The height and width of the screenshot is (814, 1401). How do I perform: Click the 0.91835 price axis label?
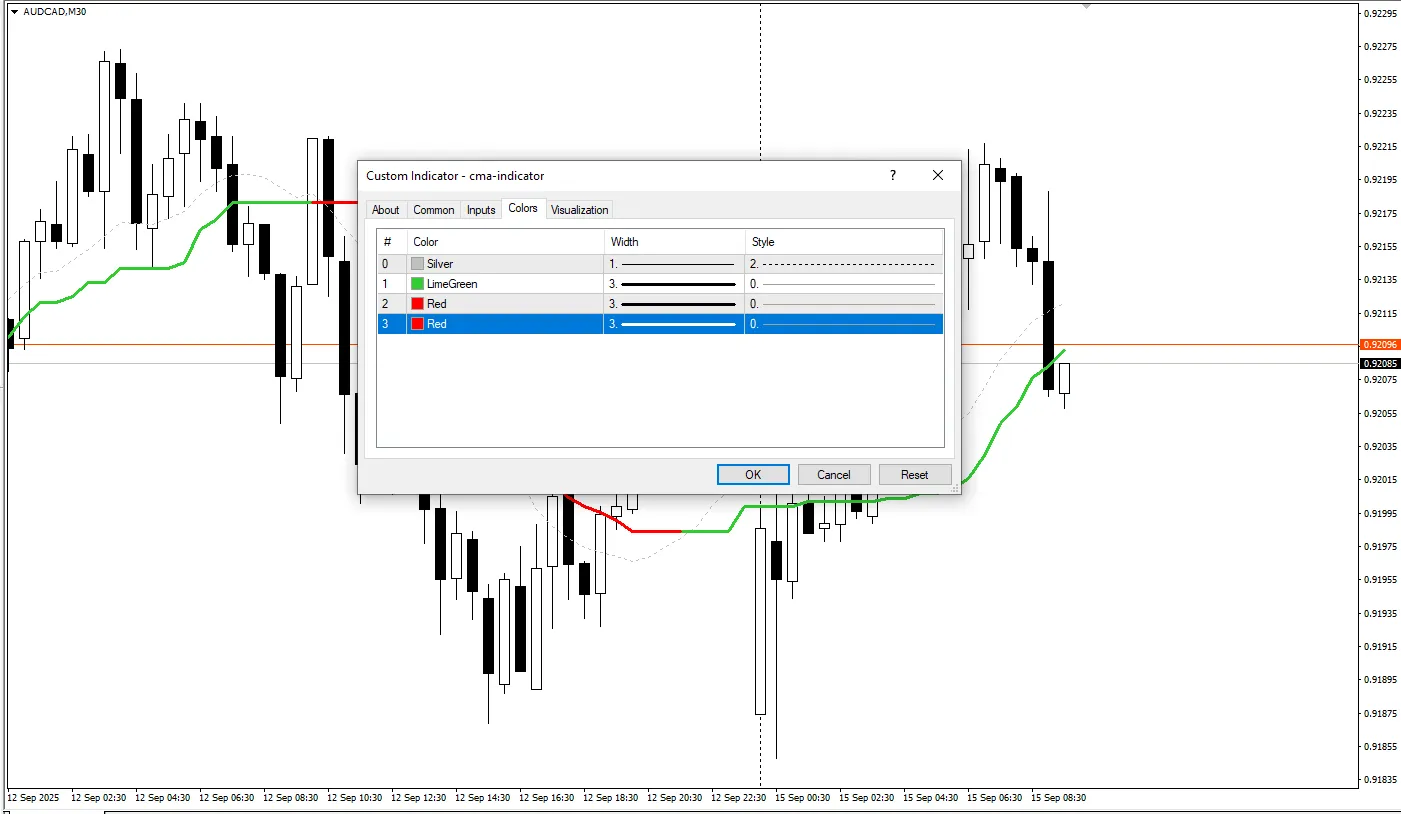(x=1380, y=780)
